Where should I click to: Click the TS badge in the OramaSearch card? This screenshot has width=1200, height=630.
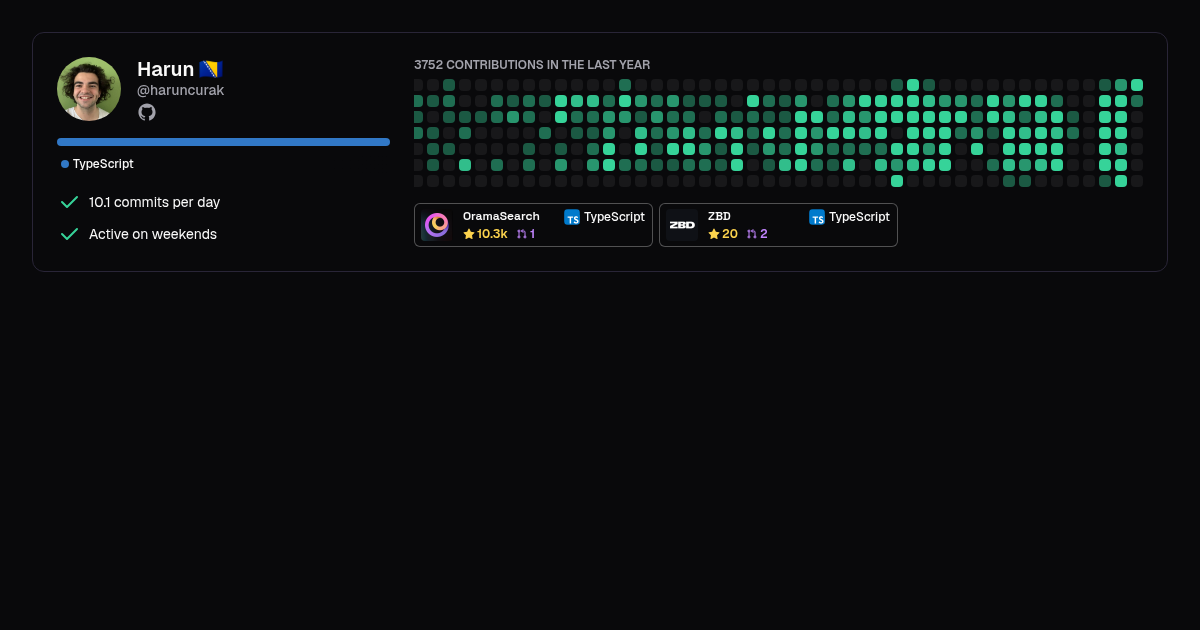572,217
